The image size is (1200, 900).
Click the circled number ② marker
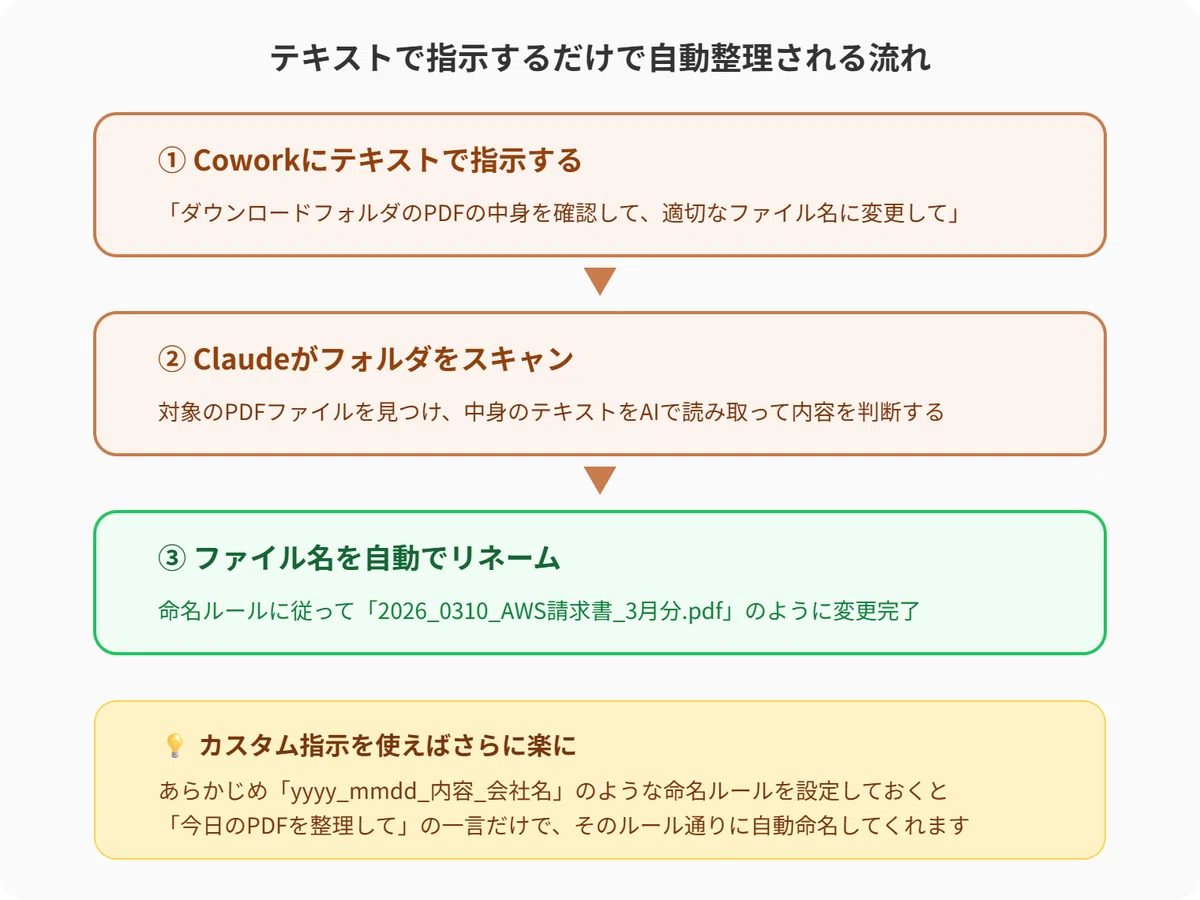click(171, 359)
